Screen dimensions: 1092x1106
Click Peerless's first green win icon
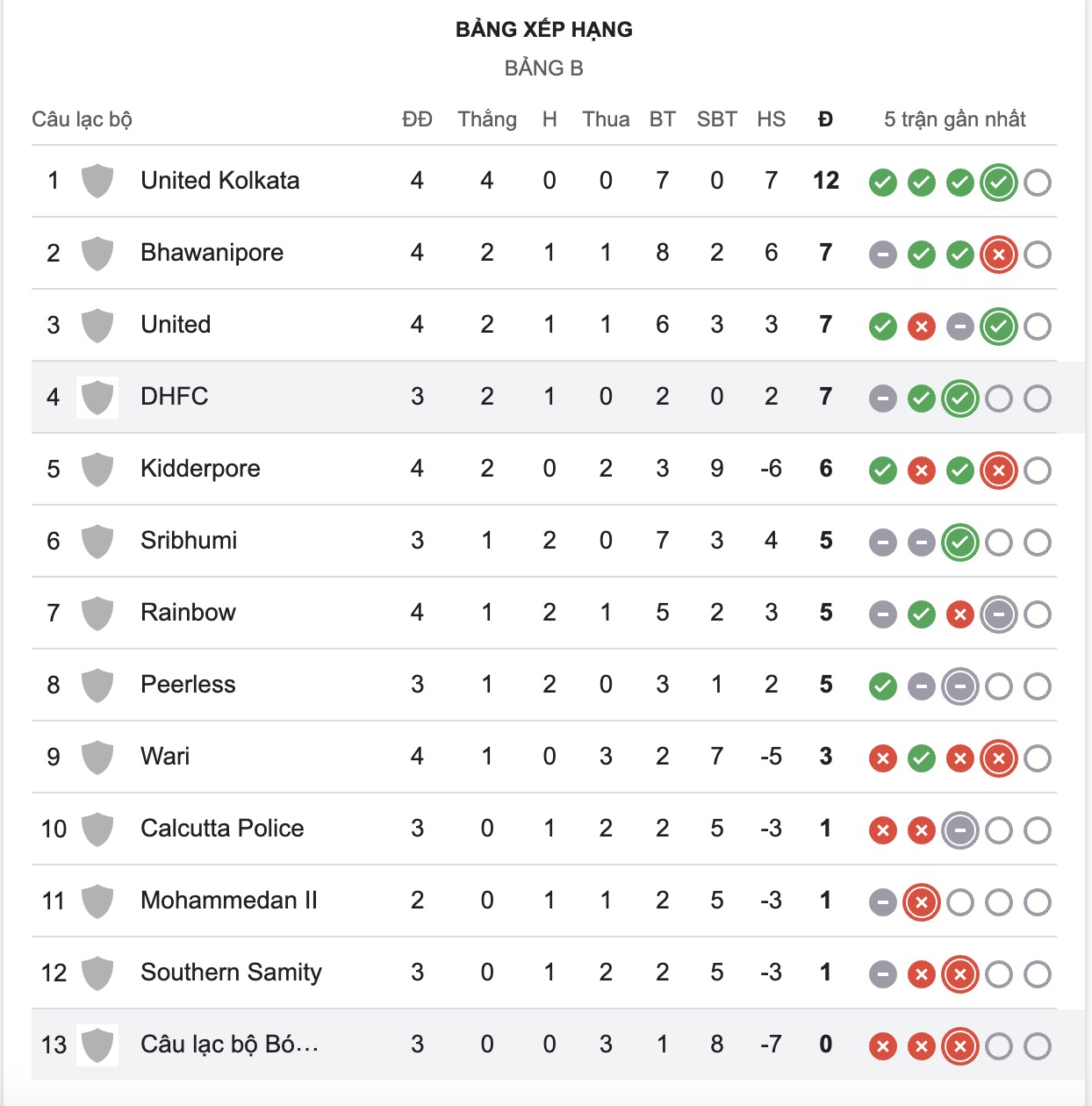click(882, 686)
